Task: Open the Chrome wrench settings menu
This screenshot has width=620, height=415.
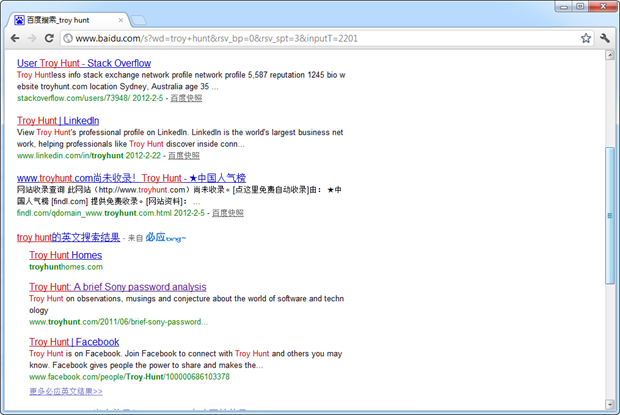Action: tap(605, 38)
